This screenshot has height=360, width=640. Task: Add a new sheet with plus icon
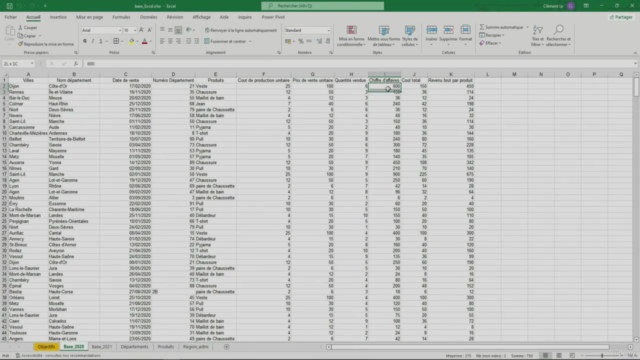coord(227,347)
